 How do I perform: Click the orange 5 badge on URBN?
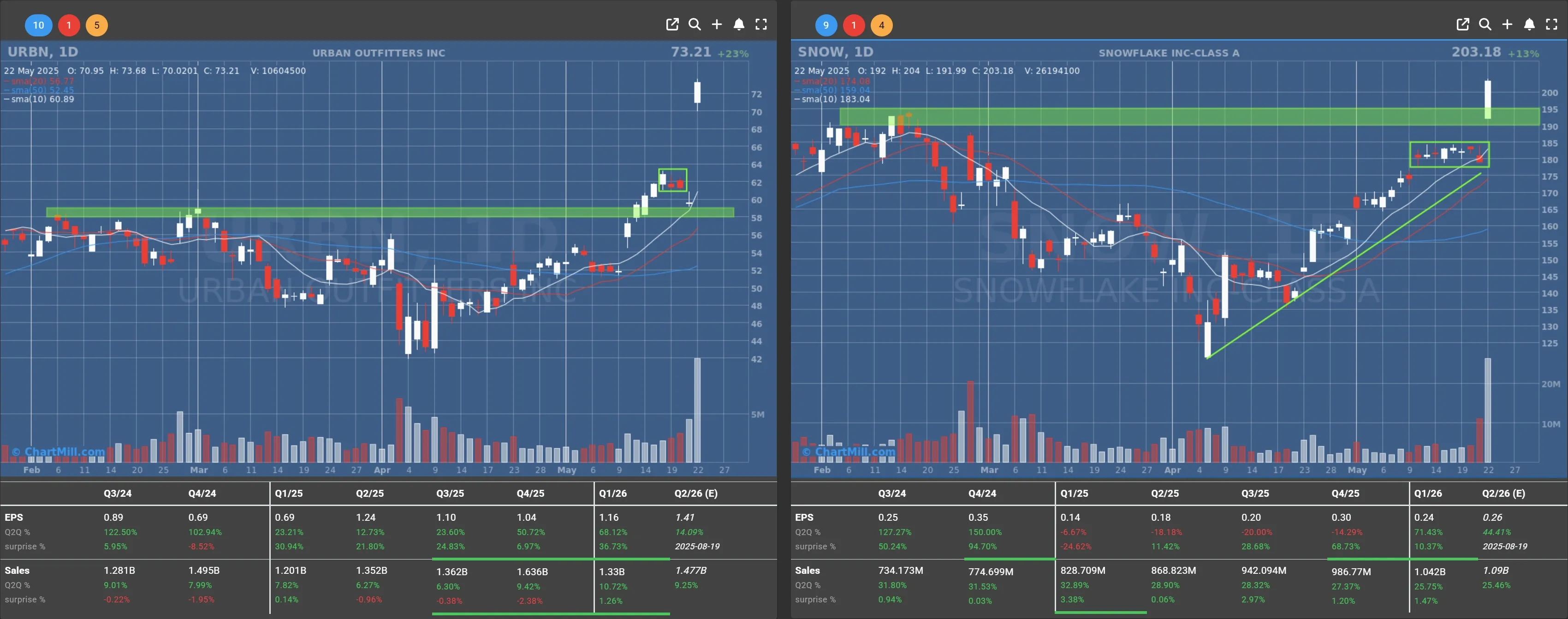pos(97,25)
